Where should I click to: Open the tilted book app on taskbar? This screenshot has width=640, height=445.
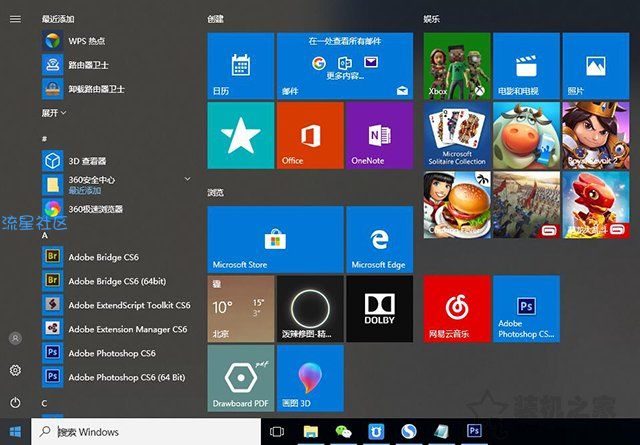coord(441,432)
